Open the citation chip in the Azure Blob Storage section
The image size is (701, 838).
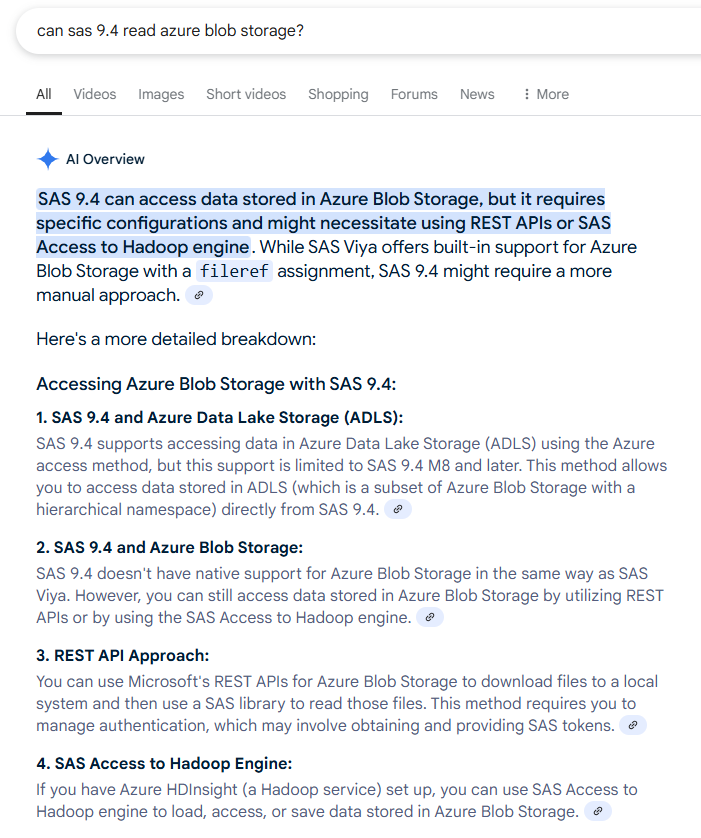[429, 617]
